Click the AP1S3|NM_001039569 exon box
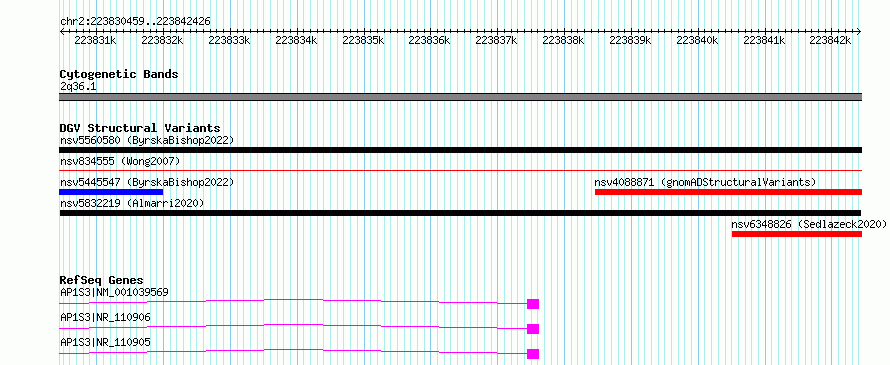This screenshot has width=890, height=365. click(x=532, y=304)
